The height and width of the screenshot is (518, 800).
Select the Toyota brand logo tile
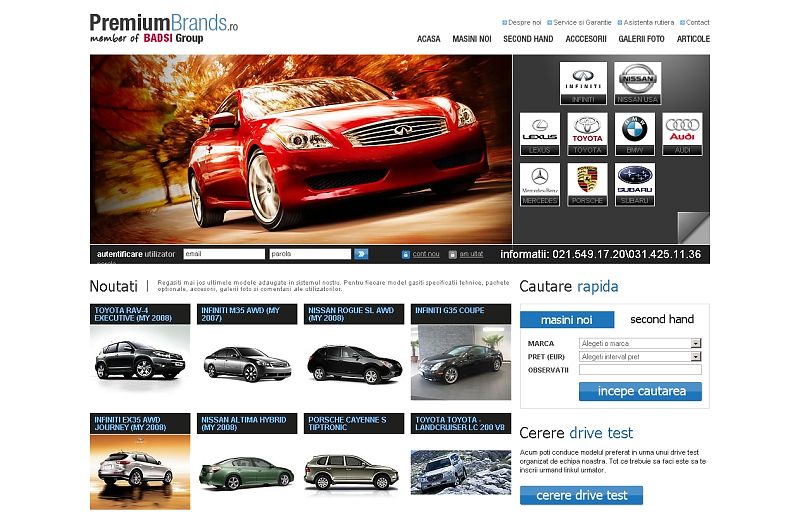point(587,134)
